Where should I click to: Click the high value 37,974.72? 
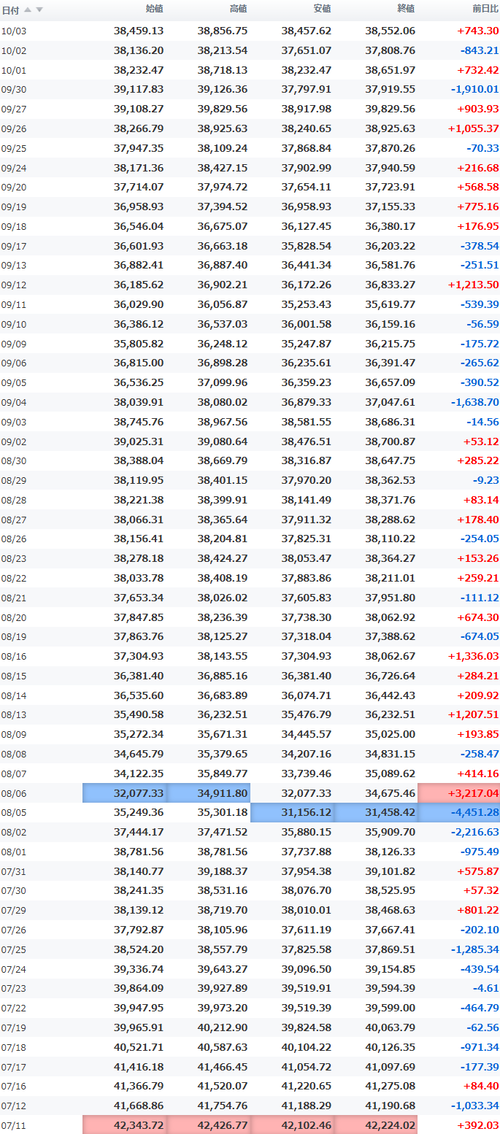coord(223,187)
